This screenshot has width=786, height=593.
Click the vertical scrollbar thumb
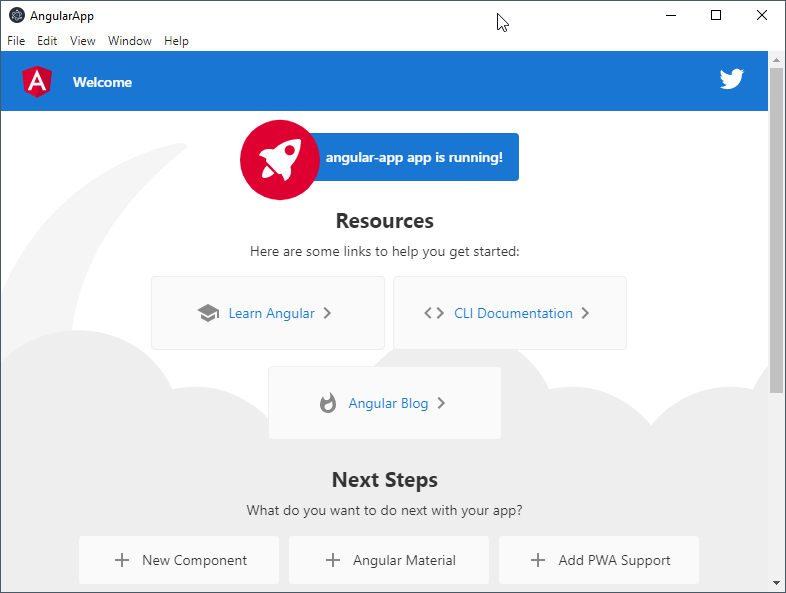pos(776,231)
